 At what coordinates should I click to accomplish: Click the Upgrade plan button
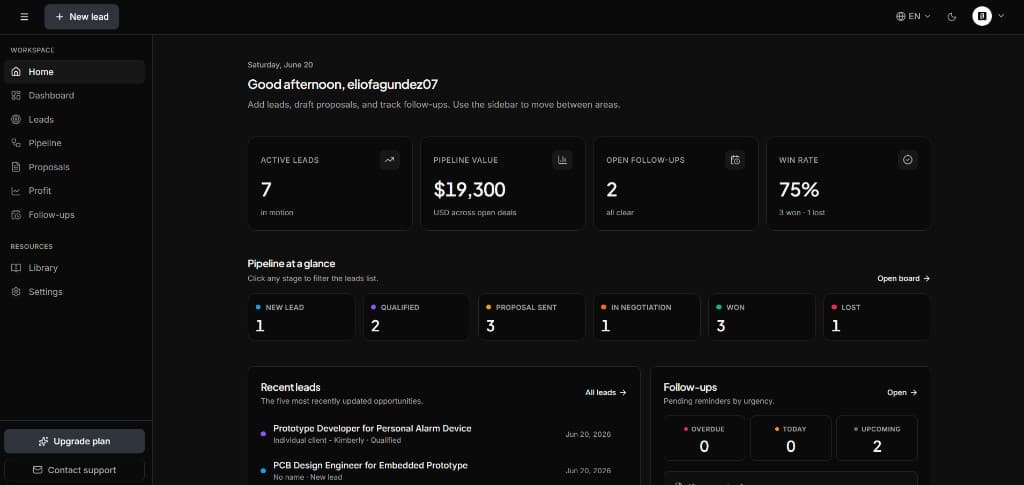[x=74, y=441]
